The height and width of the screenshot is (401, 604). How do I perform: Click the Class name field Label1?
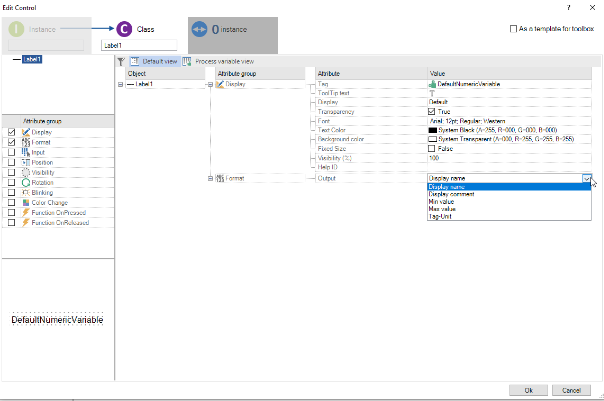(139, 45)
